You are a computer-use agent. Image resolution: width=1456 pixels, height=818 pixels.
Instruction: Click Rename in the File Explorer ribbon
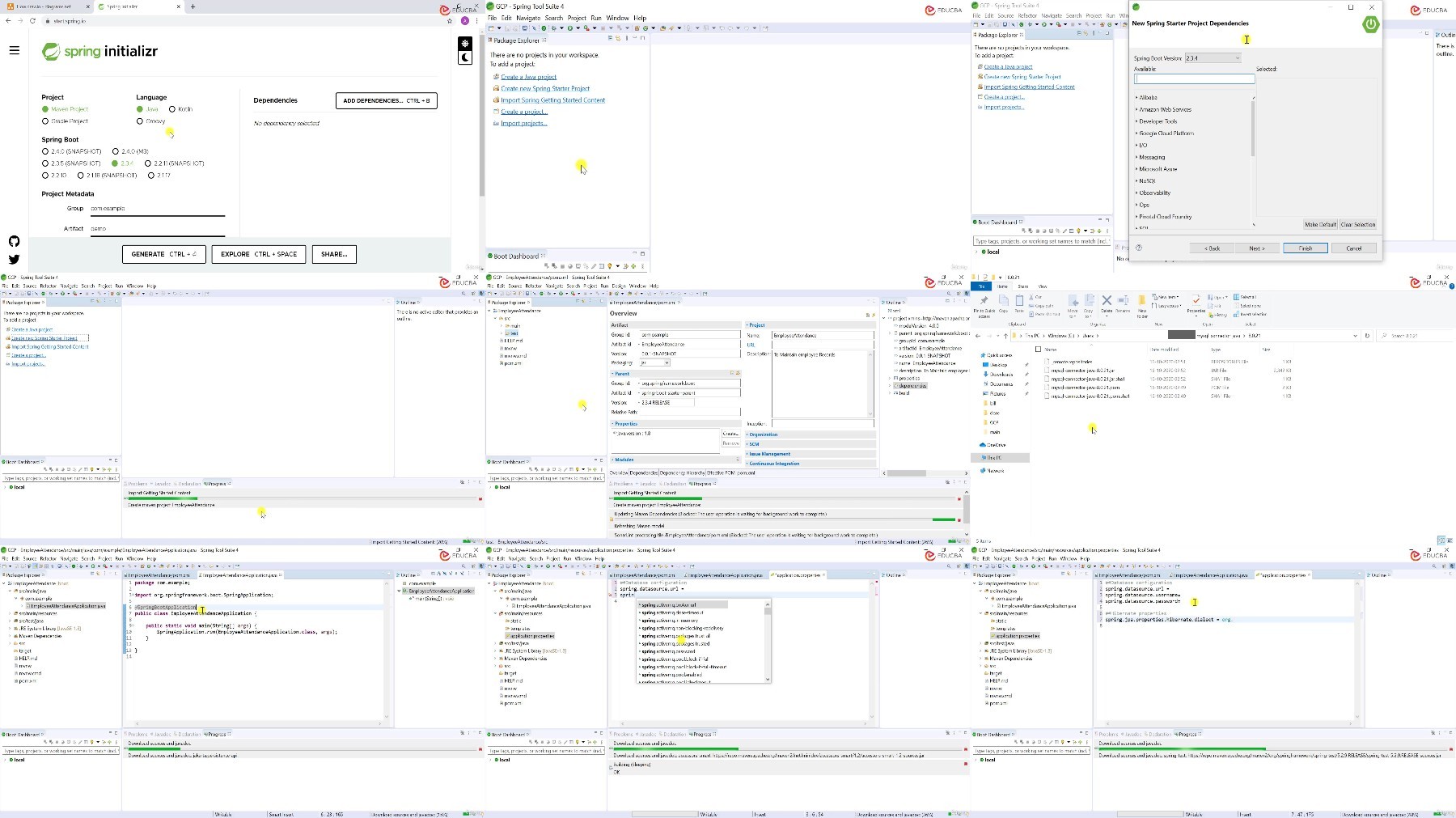pyautogui.click(x=1123, y=303)
